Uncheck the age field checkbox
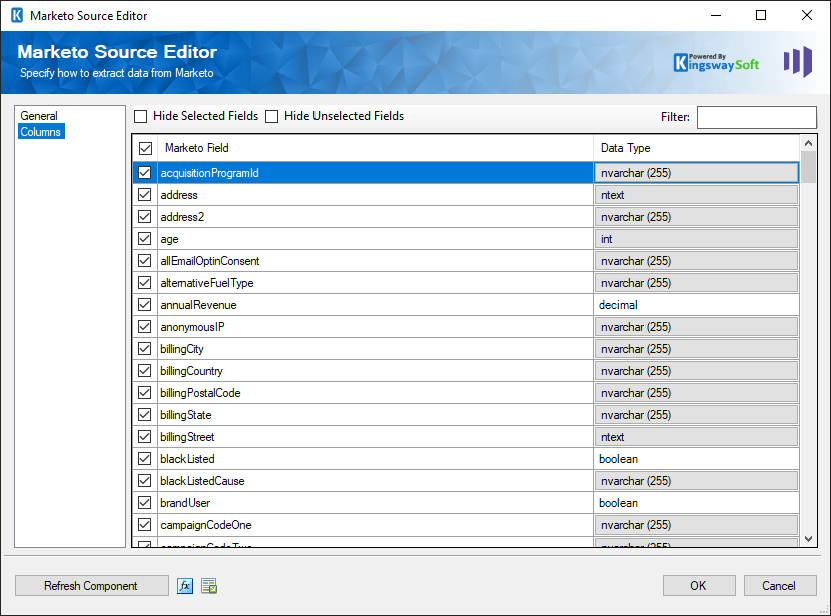 [144, 239]
